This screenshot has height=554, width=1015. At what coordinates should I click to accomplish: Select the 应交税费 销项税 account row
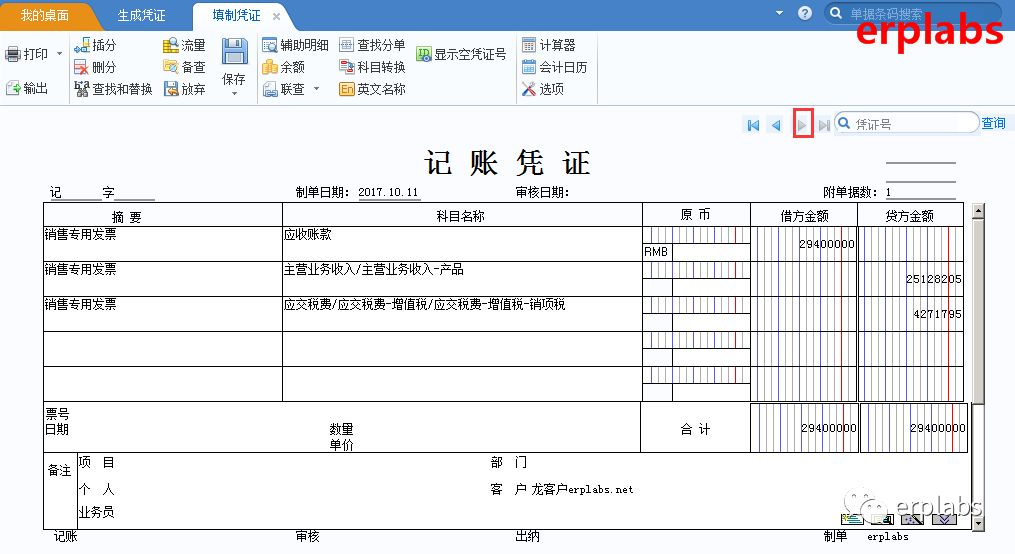pos(462,313)
